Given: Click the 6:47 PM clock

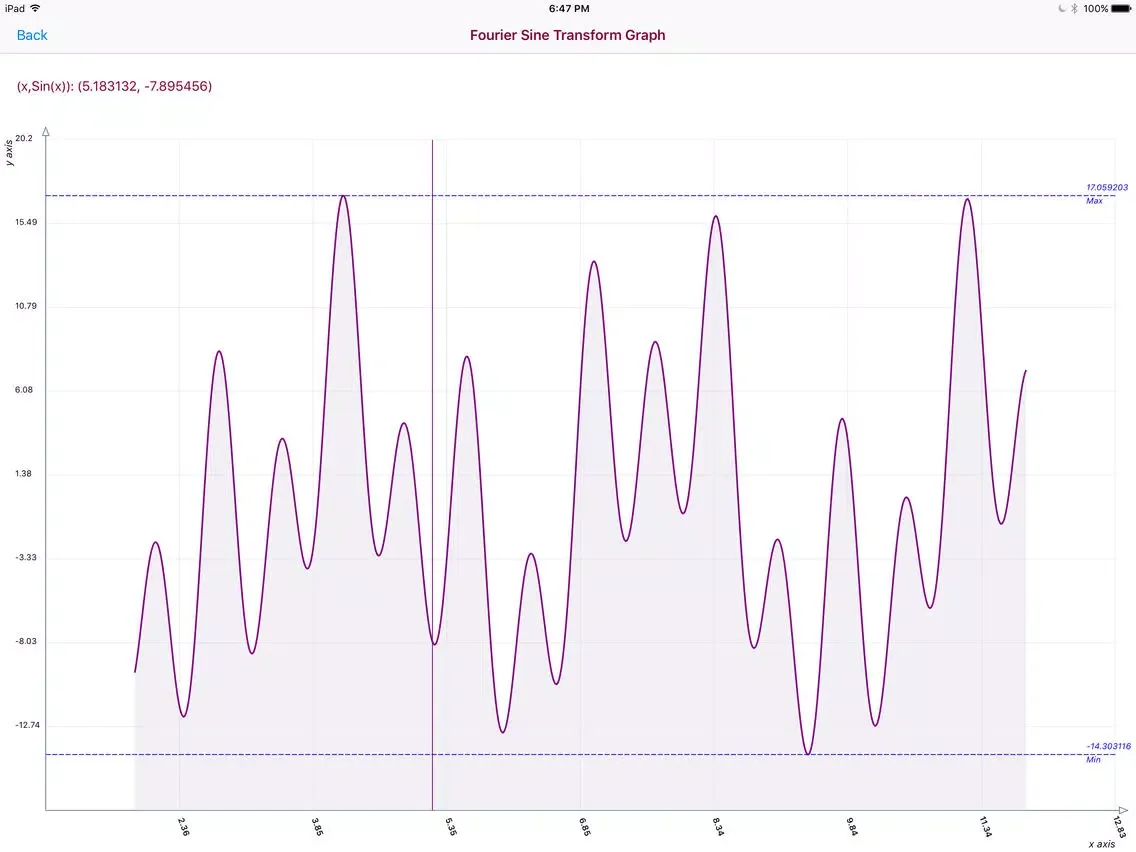Looking at the screenshot, I should [569, 9].
